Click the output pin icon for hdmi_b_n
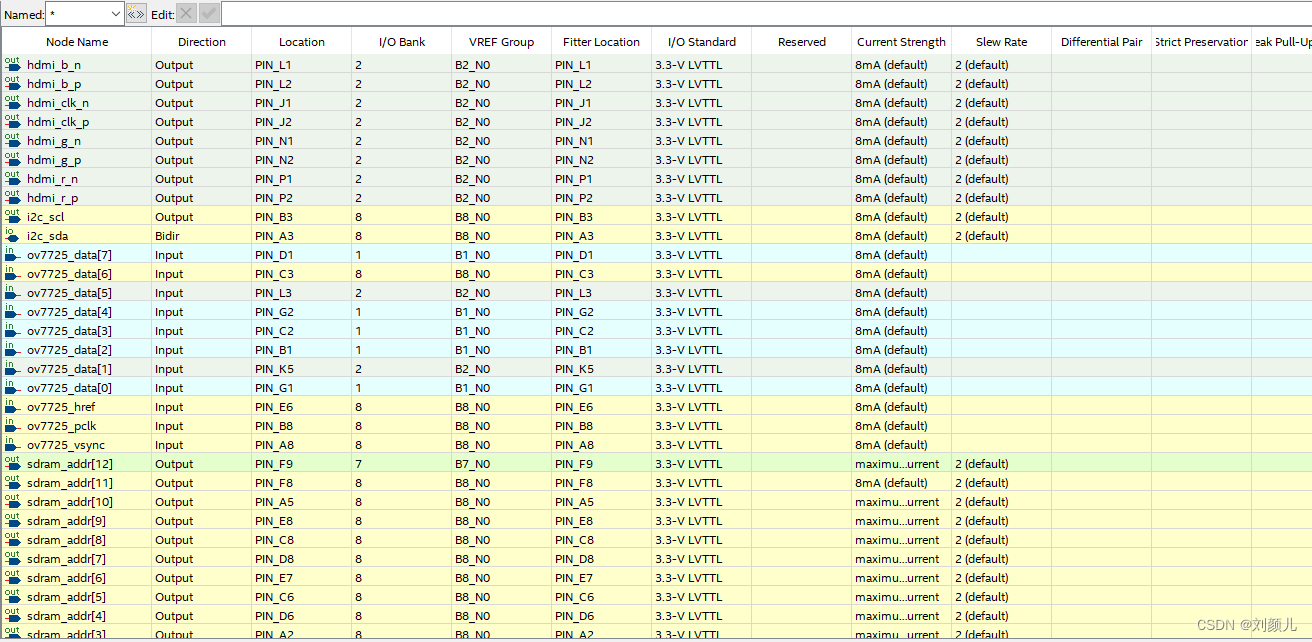Screen dimensions: 1312x642 12,65
